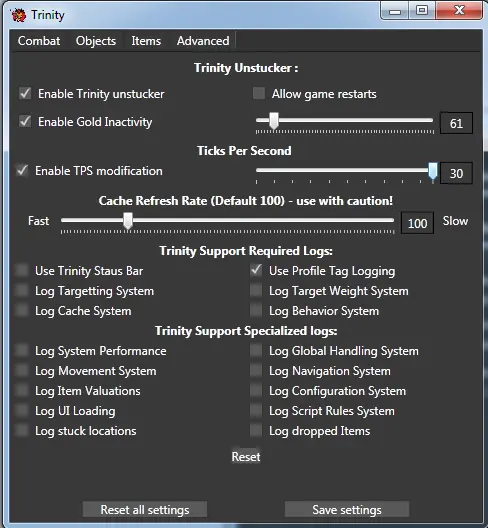Toggle Enable TPS modification checkbox
Screen dimensions: 488x528
(x=22, y=171)
